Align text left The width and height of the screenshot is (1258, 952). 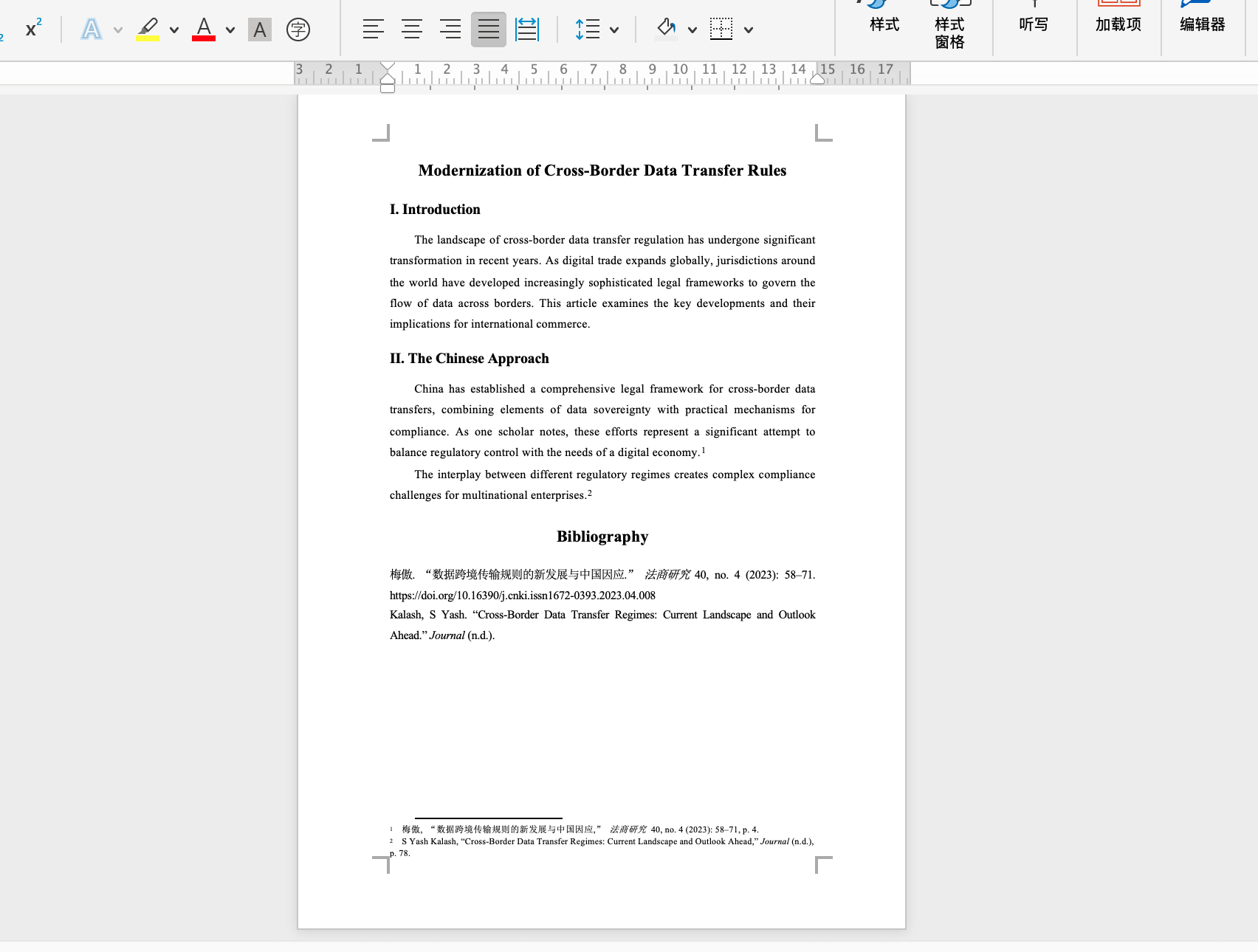(x=374, y=30)
